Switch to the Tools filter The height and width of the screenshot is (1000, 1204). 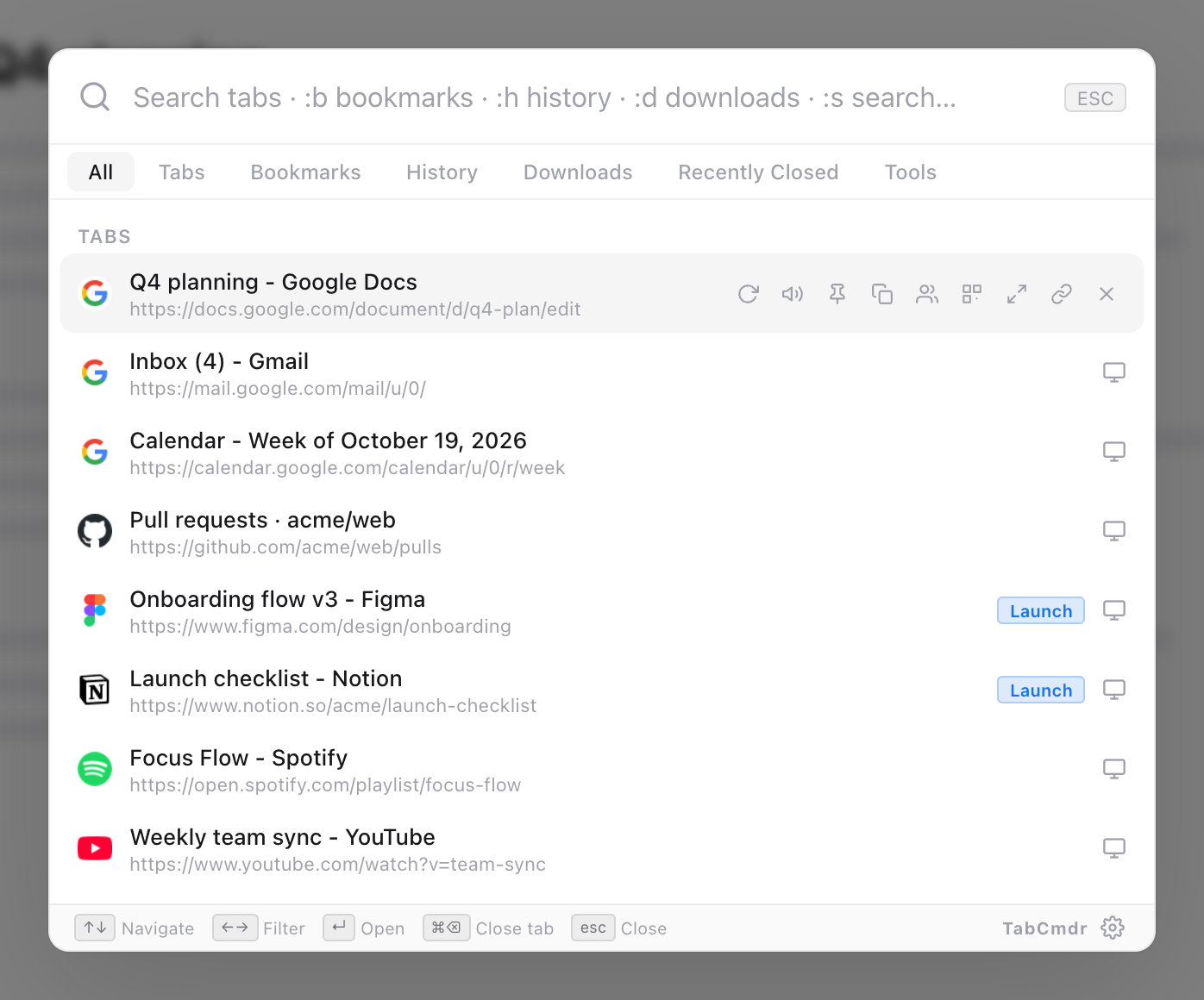pyautogui.click(x=910, y=172)
